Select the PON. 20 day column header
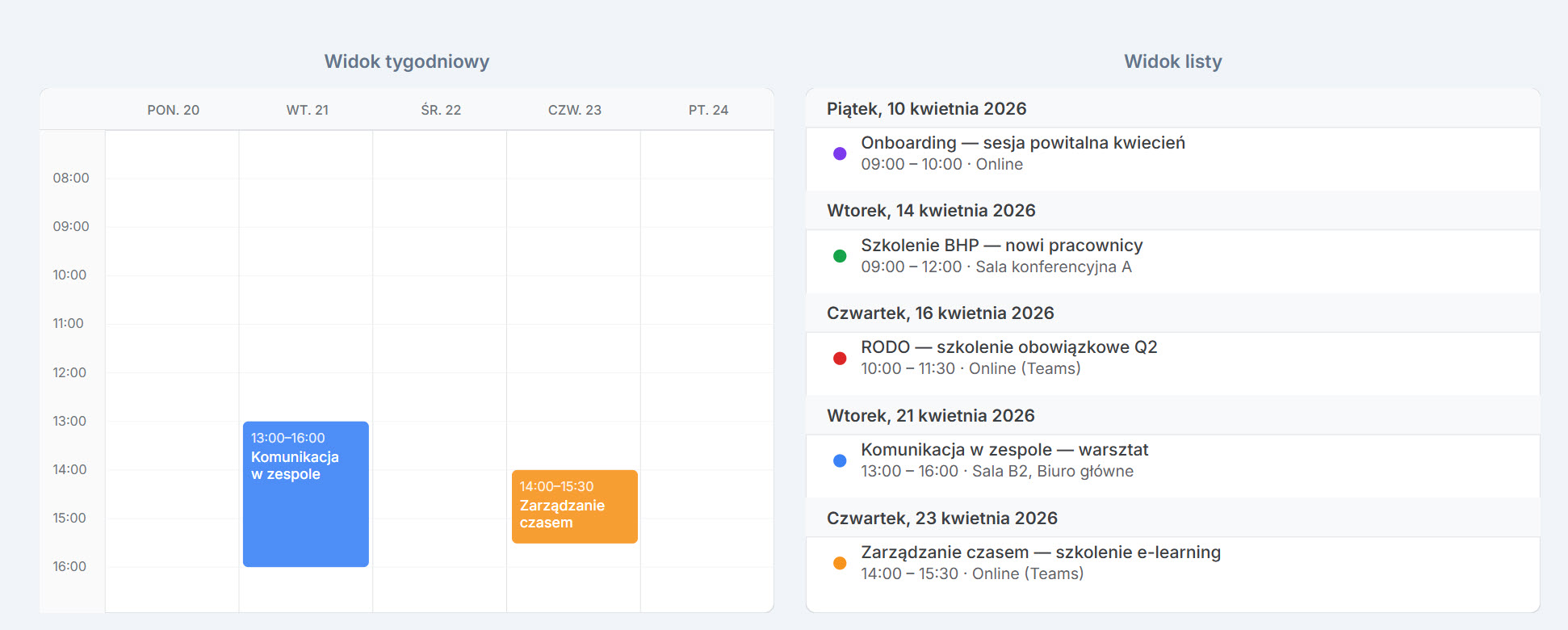This screenshot has height=630, width=1568. [173, 110]
